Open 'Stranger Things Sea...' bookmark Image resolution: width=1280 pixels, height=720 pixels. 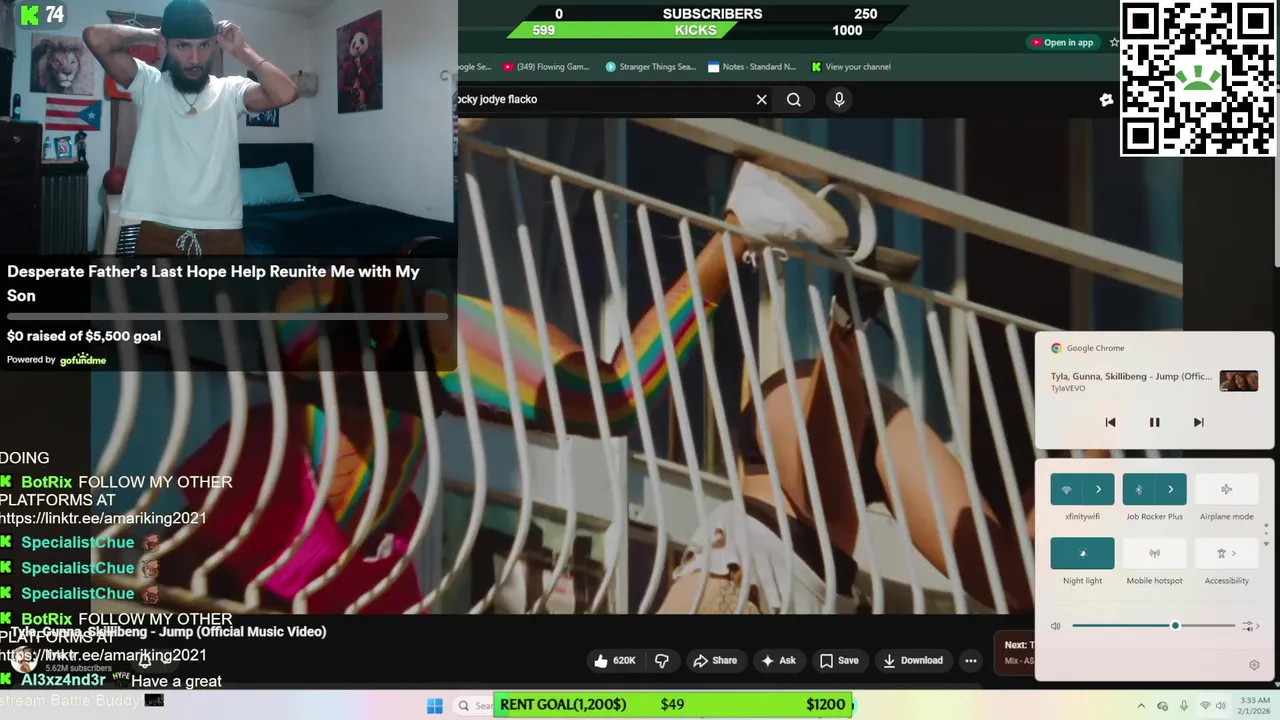[650, 67]
